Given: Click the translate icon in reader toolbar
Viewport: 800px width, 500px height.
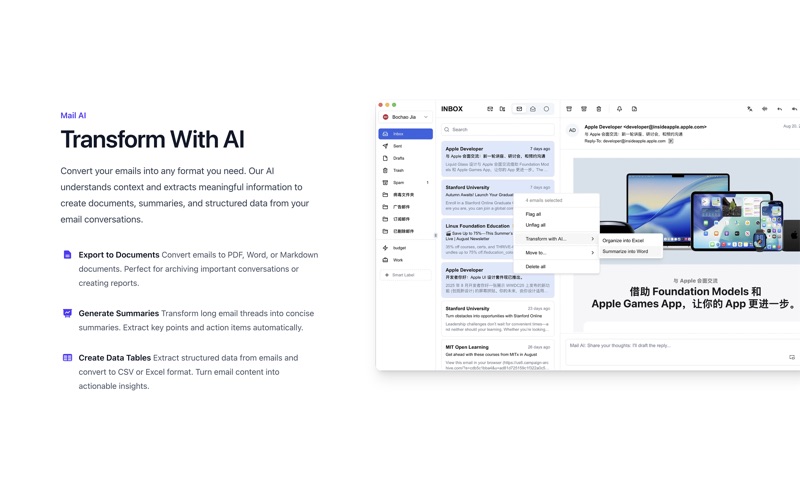Looking at the screenshot, I should pos(749,109).
